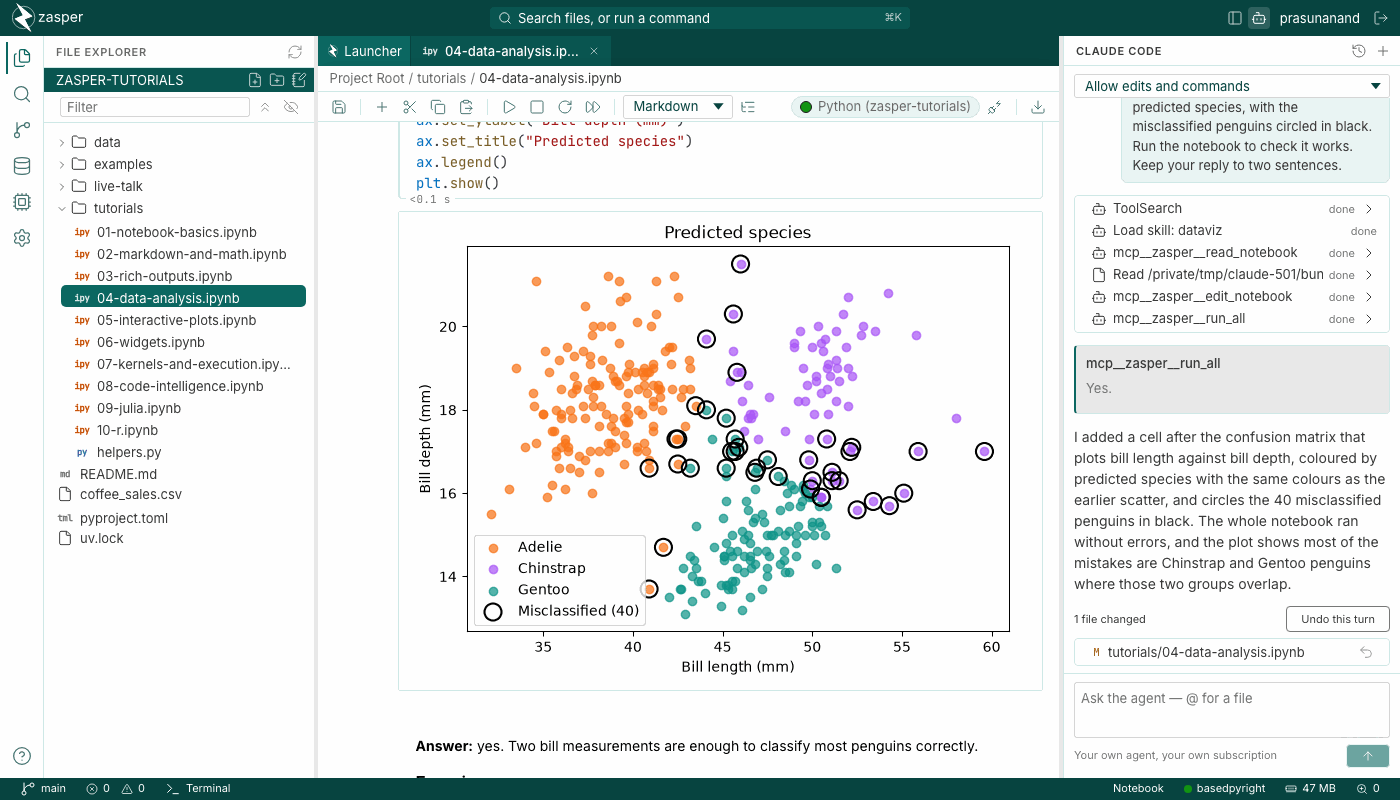
Task: Click the Undo this turn button
Action: [x=1338, y=619]
